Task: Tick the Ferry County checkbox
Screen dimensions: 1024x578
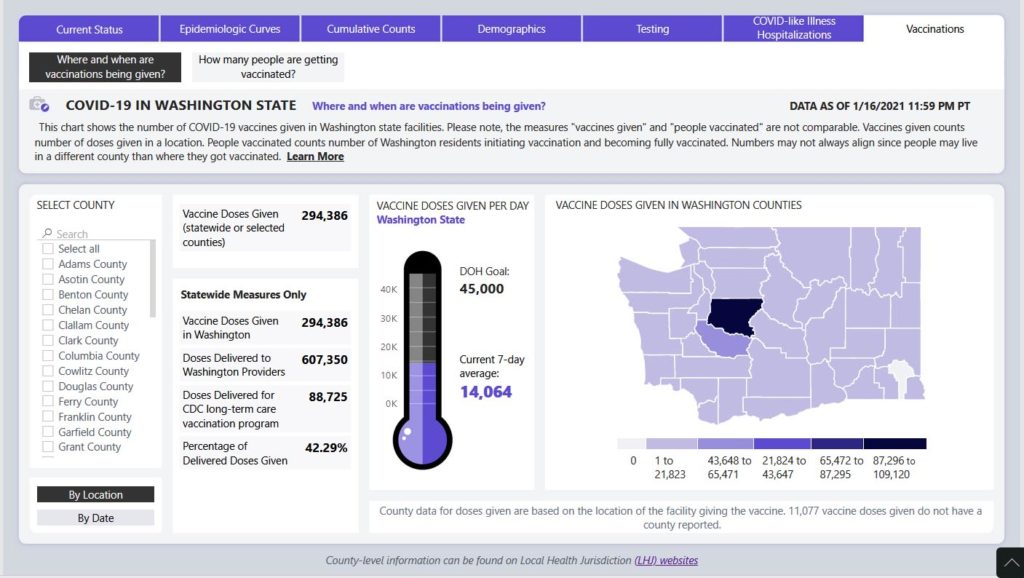Action: [48, 401]
